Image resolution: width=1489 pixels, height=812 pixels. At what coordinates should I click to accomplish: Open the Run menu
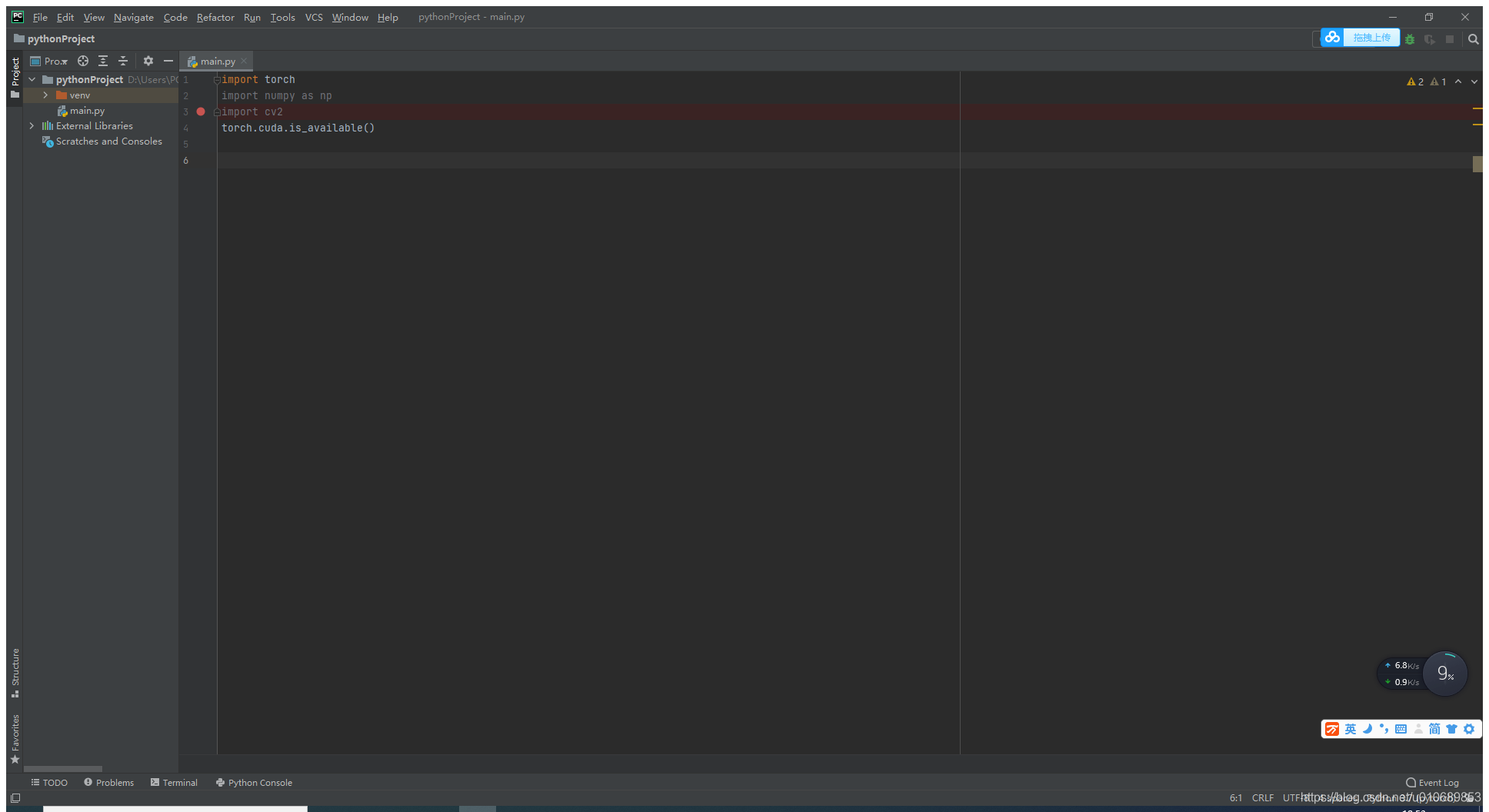click(251, 17)
